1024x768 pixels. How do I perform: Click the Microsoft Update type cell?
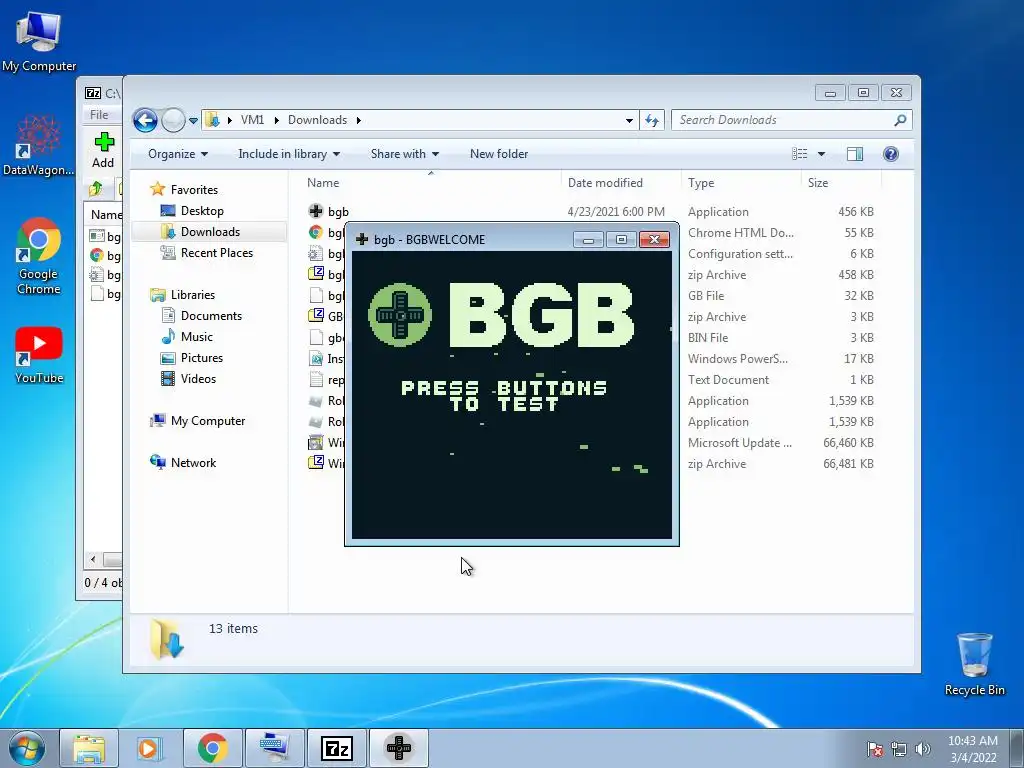click(x=739, y=443)
